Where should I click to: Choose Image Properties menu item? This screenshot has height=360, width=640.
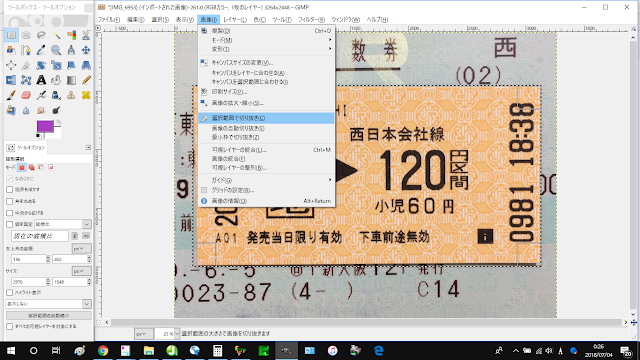(266, 201)
